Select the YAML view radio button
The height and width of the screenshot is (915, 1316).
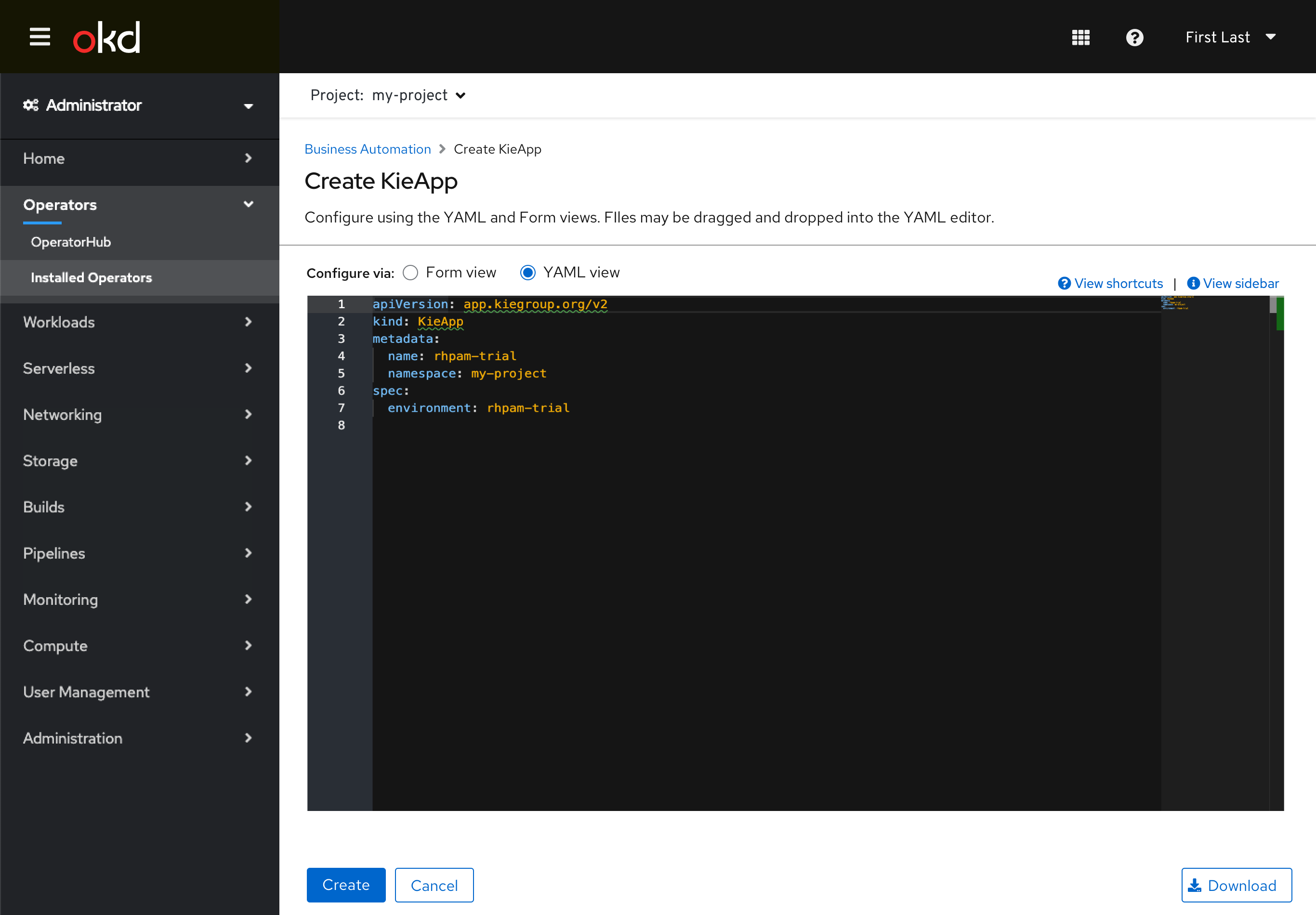click(x=528, y=272)
